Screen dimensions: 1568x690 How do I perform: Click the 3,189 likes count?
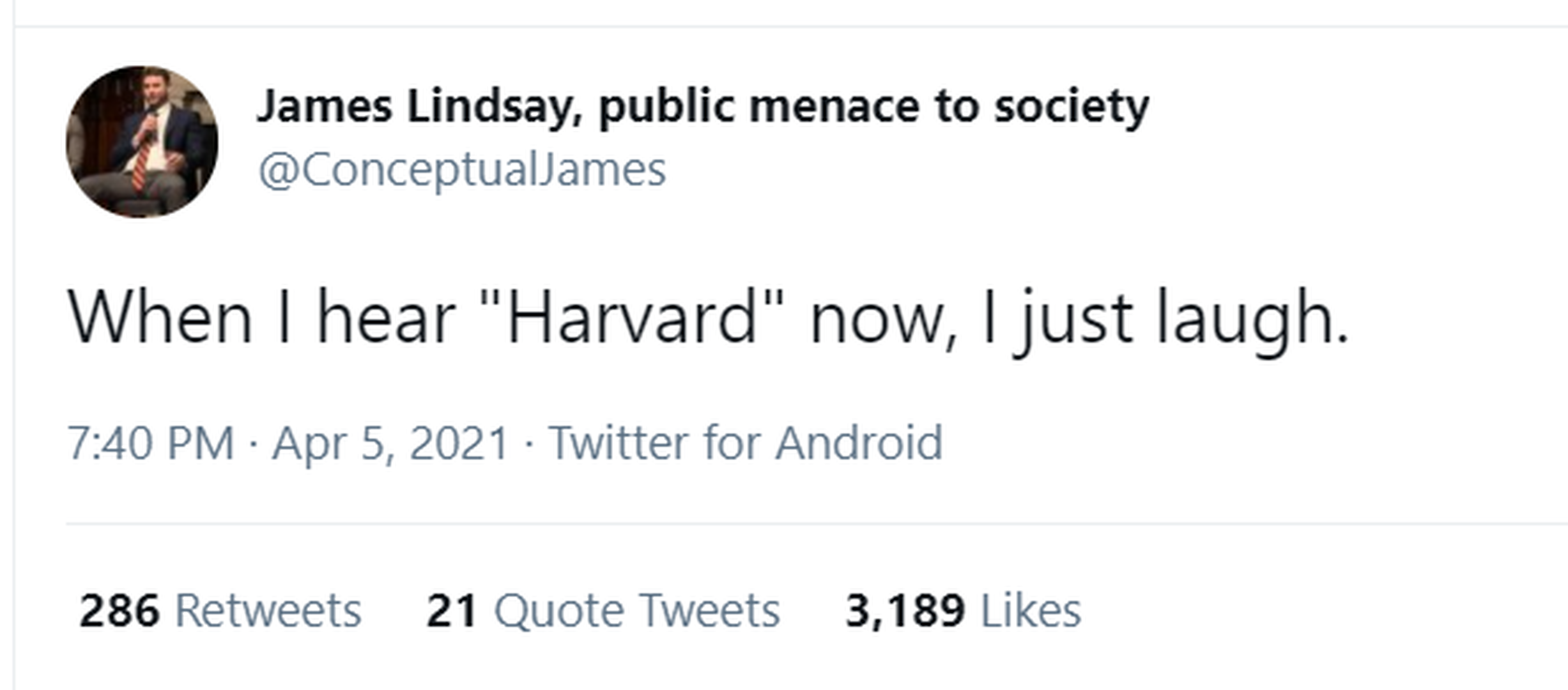click(905, 611)
